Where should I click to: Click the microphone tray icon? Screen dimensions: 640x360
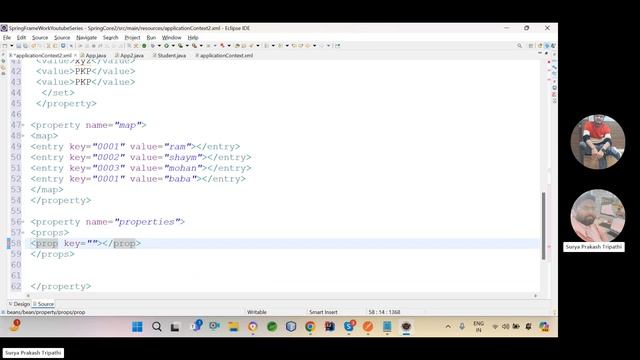coord(462,327)
